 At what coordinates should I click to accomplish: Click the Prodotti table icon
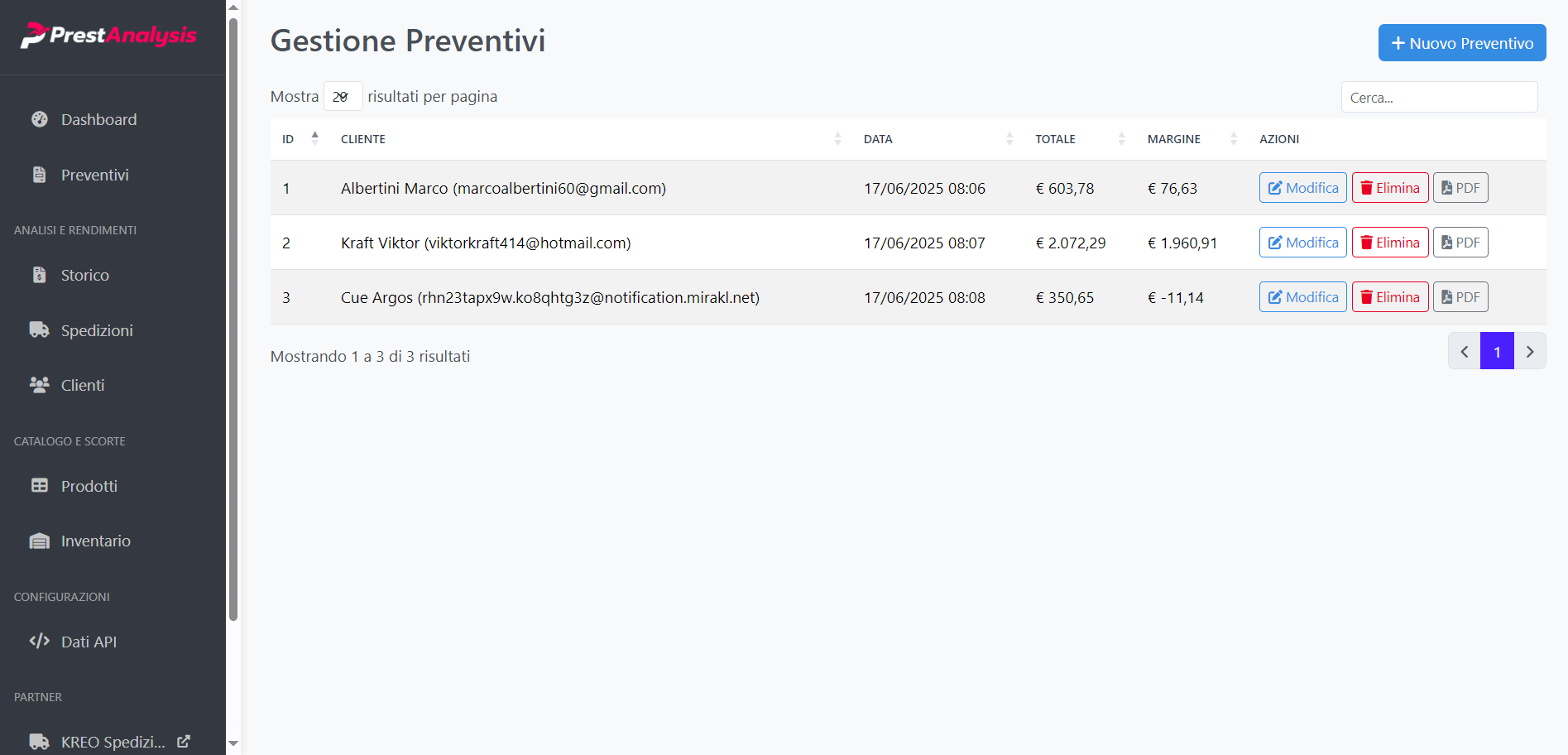pyautogui.click(x=40, y=486)
